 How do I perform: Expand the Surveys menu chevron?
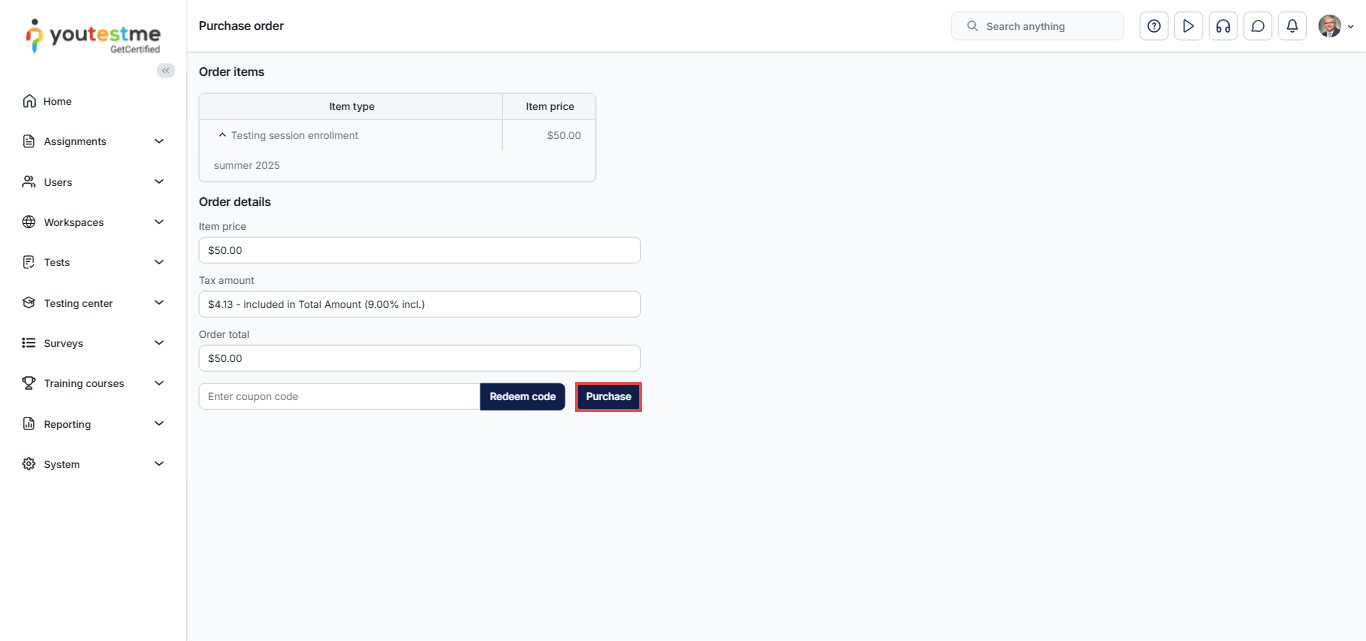click(x=159, y=343)
